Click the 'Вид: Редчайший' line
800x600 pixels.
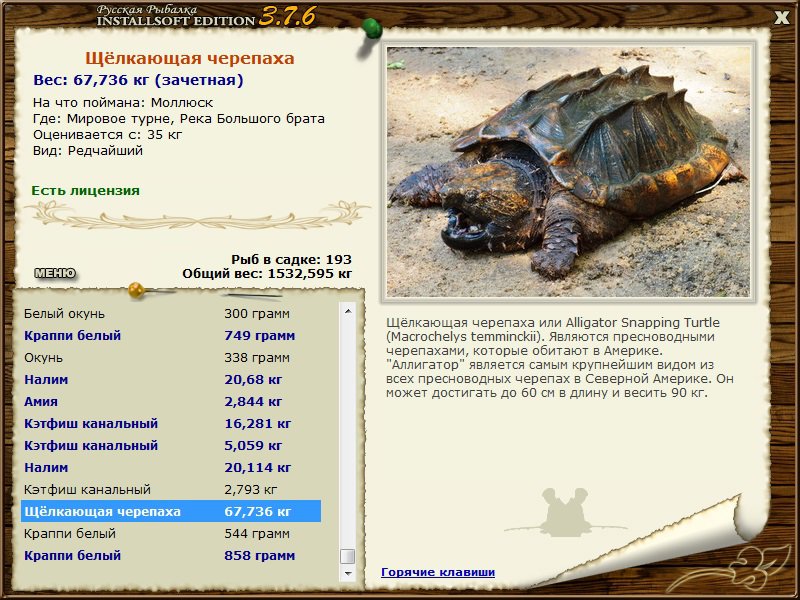pyautogui.click(x=88, y=151)
